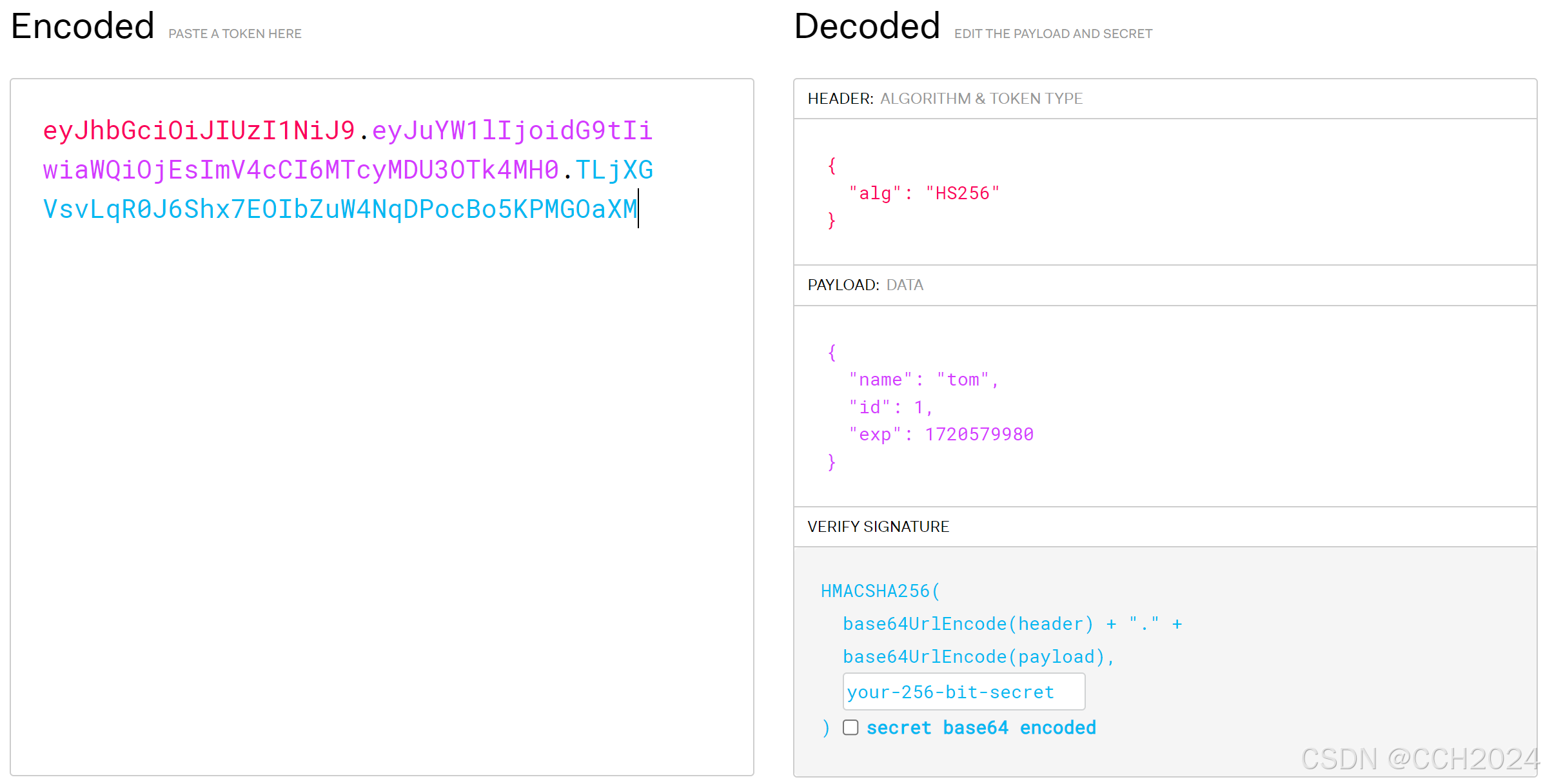
Task: Click the exp value 1720579980
Action: (x=979, y=435)
